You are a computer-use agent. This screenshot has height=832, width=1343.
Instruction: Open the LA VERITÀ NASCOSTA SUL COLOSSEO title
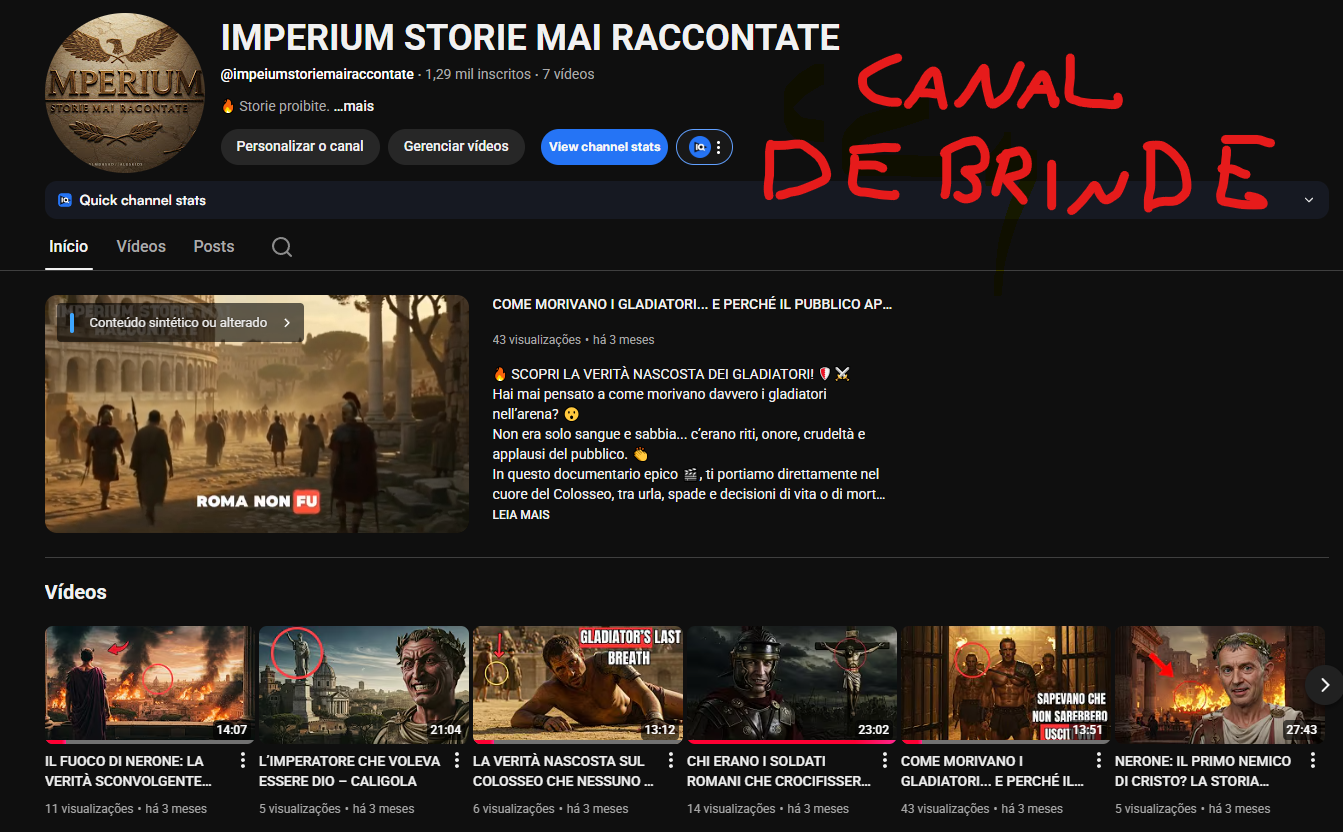[x=564, y=771]
